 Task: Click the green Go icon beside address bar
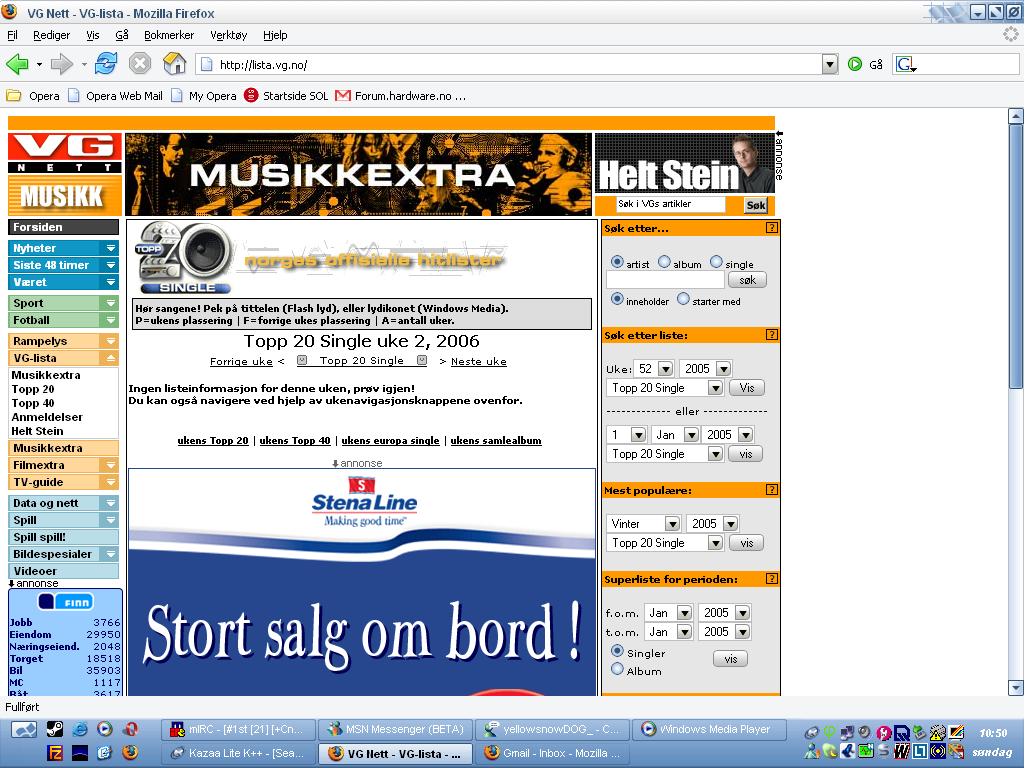point(855,64)
